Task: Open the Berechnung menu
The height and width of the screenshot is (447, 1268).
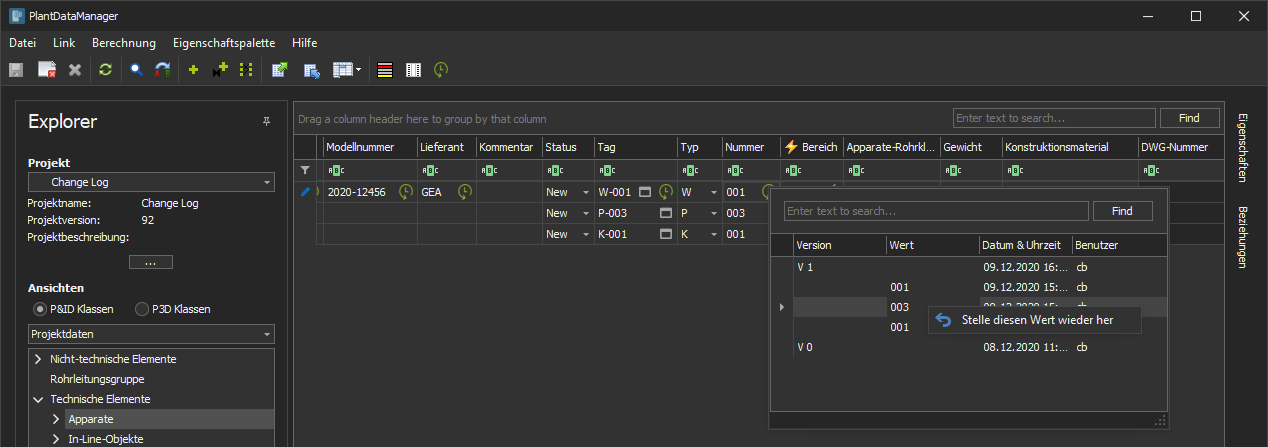Action: click(x=123, y=43)
